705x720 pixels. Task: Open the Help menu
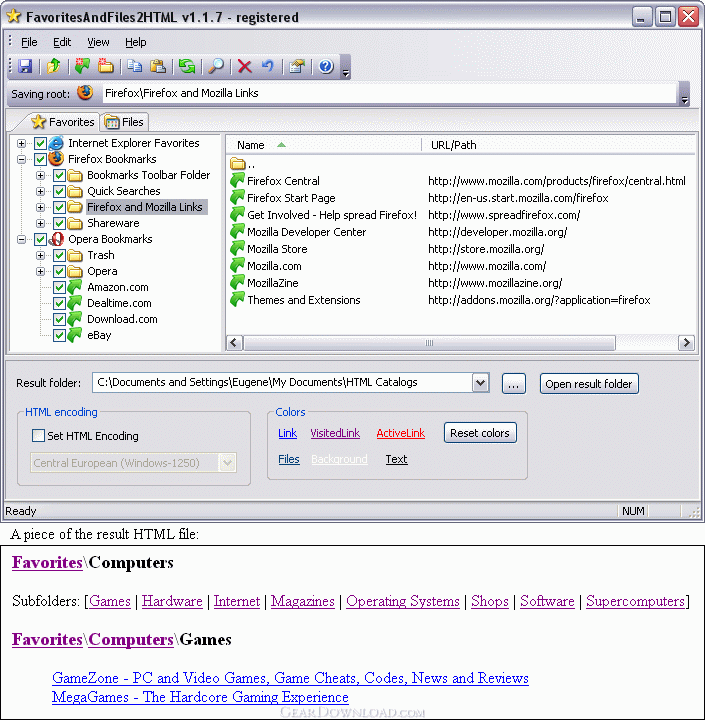(135, 42)
